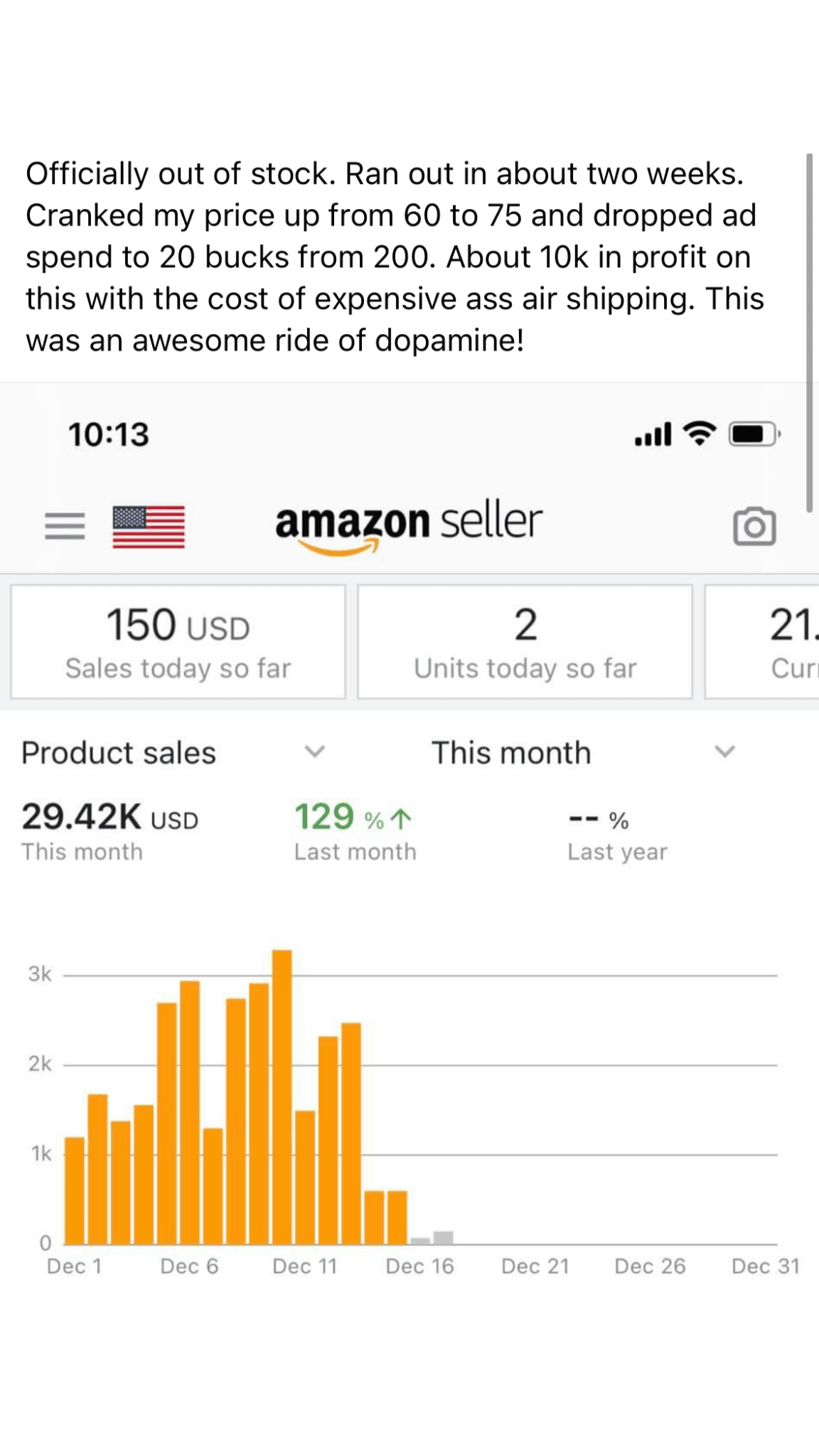The image size is (819, 1456).
Task: Expand the Product sales dropdown
Action: tap(314, 751)
